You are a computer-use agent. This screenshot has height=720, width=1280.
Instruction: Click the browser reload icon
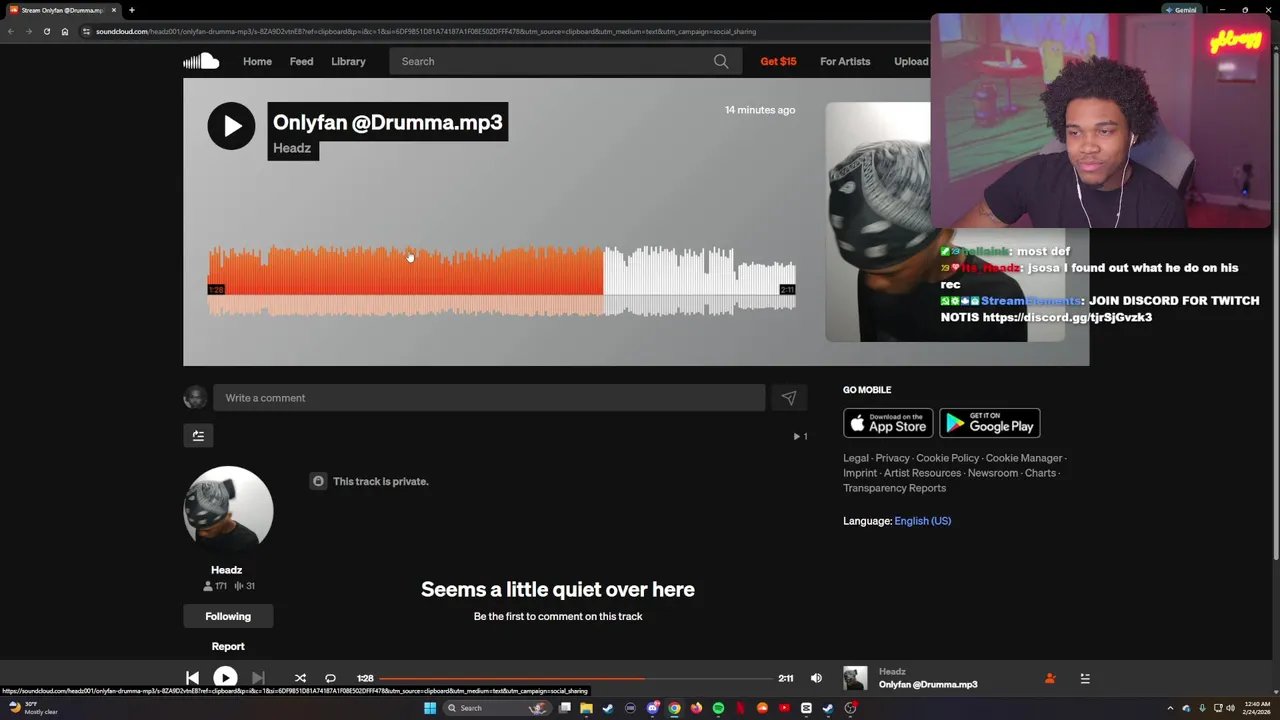point(46,31)
